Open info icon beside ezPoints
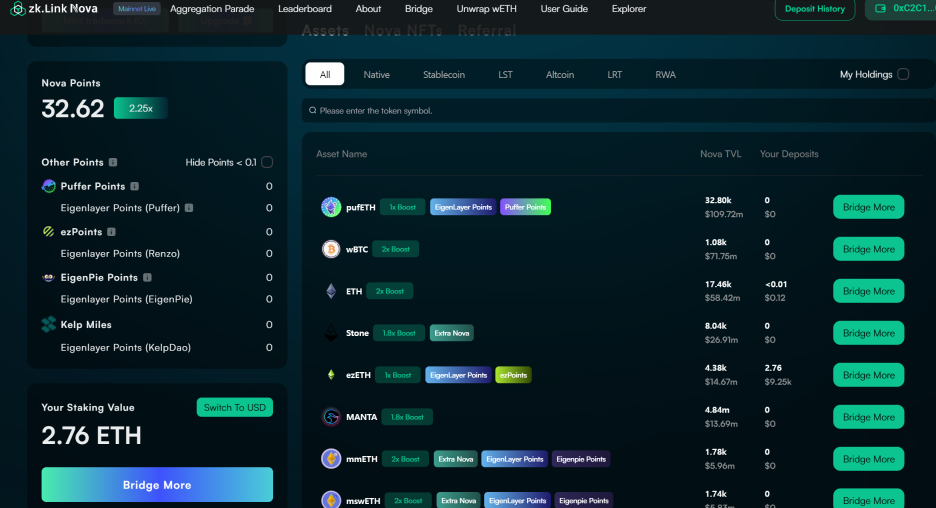This screenshot has width=936, height=508. 111,232
